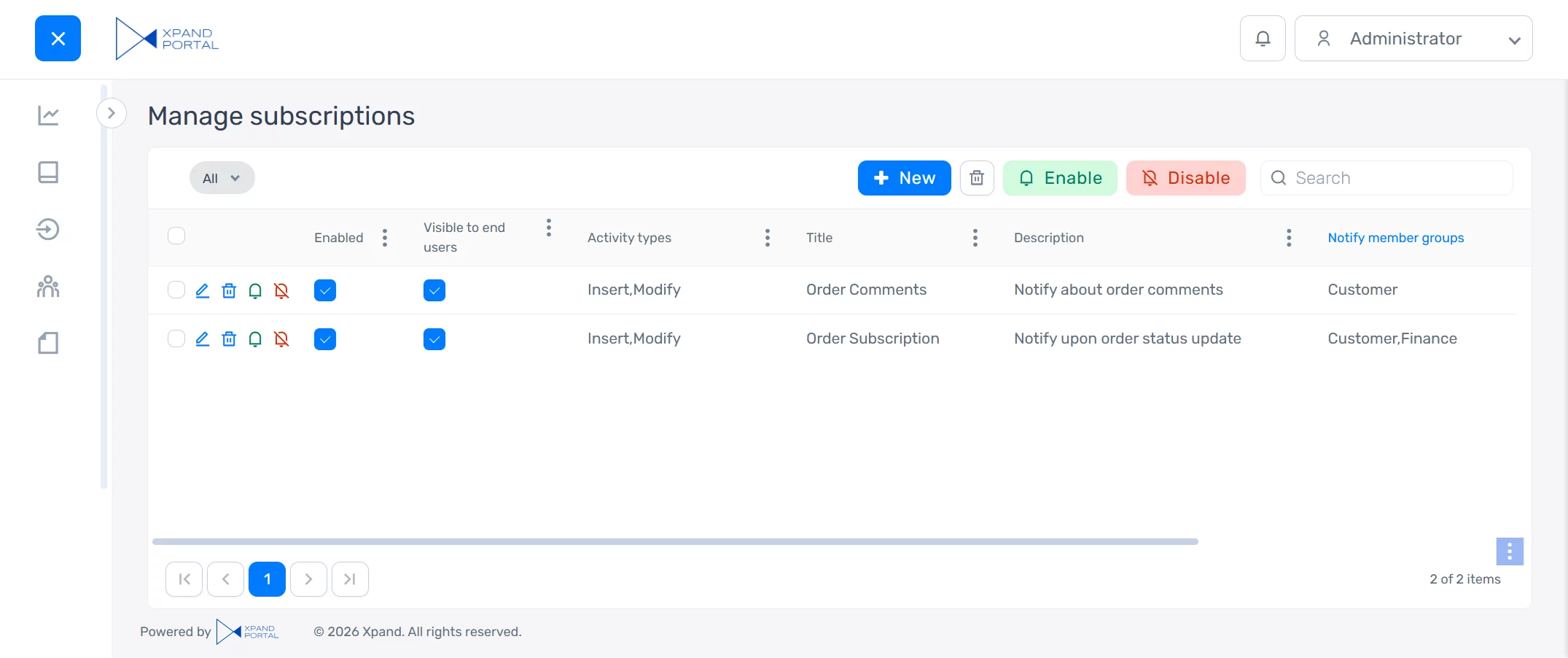Open the Title column options menu
The image size is (1568, 658).
tap(975, 238)
